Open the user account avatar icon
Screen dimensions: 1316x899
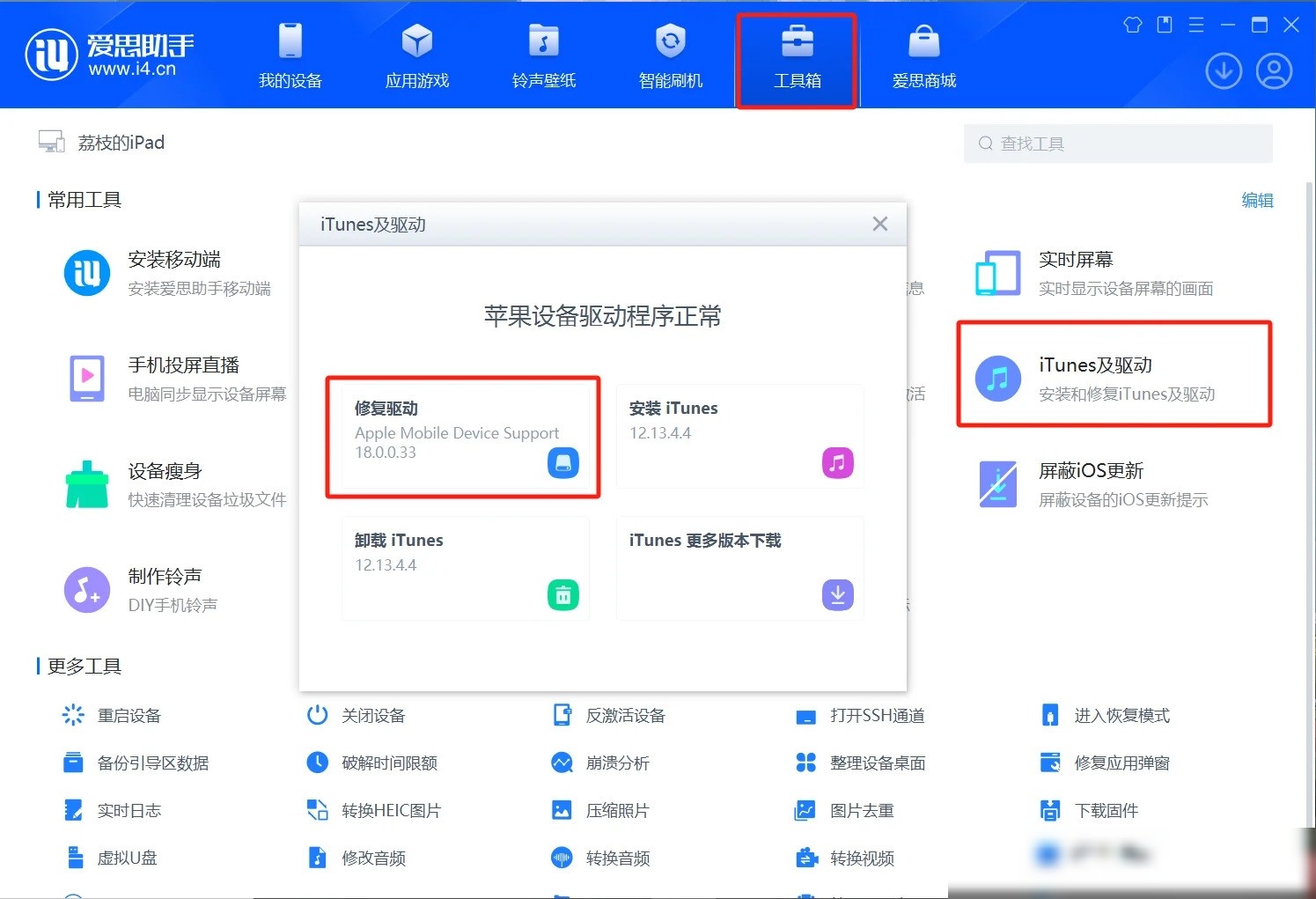[x=1274, y=71]
